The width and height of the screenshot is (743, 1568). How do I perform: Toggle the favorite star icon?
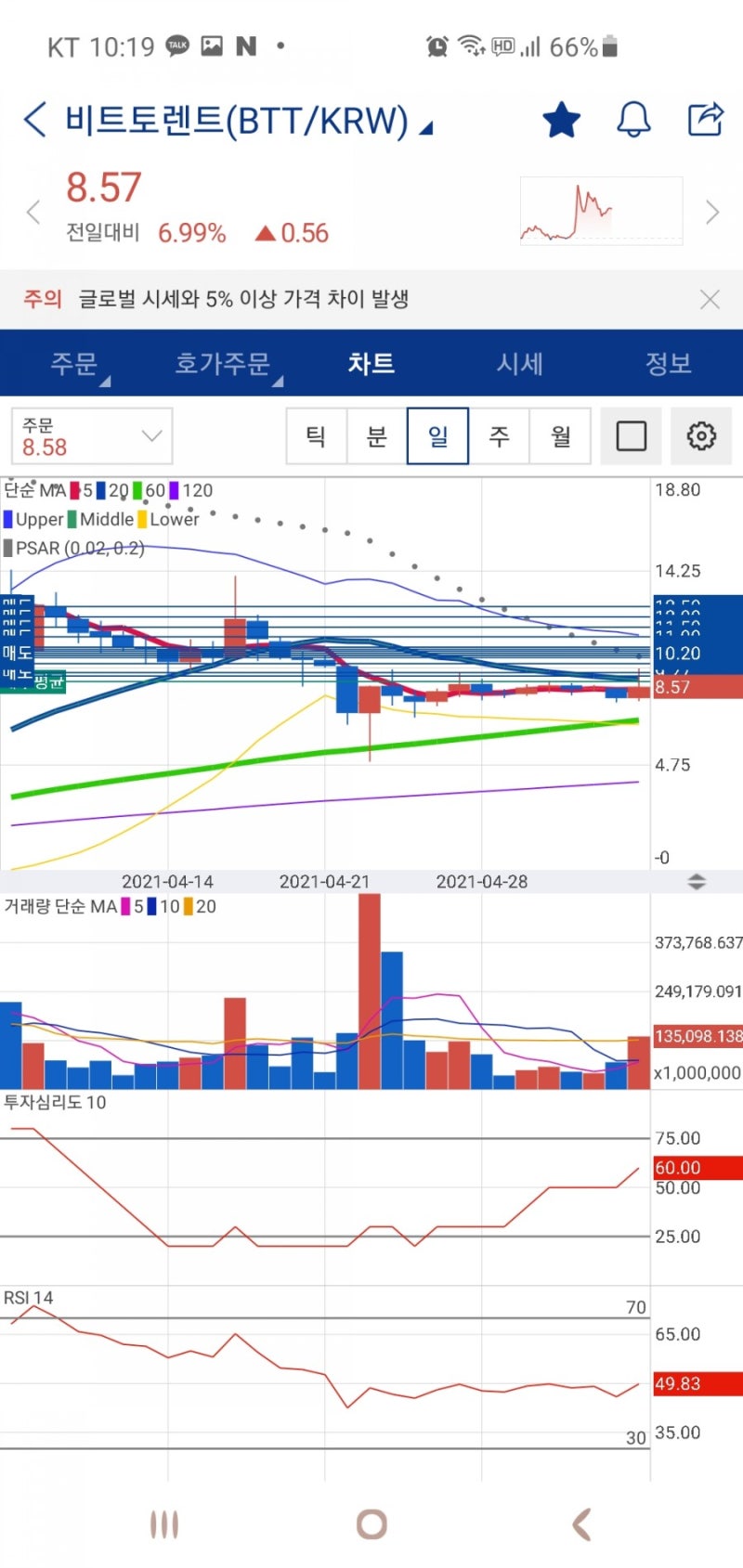[x=561, y=121]
